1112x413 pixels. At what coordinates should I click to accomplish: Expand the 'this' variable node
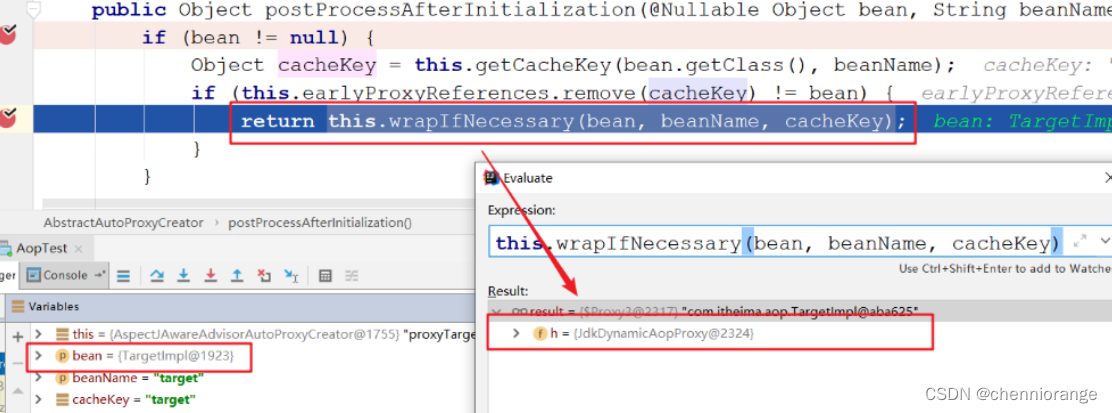click(39, 334)
